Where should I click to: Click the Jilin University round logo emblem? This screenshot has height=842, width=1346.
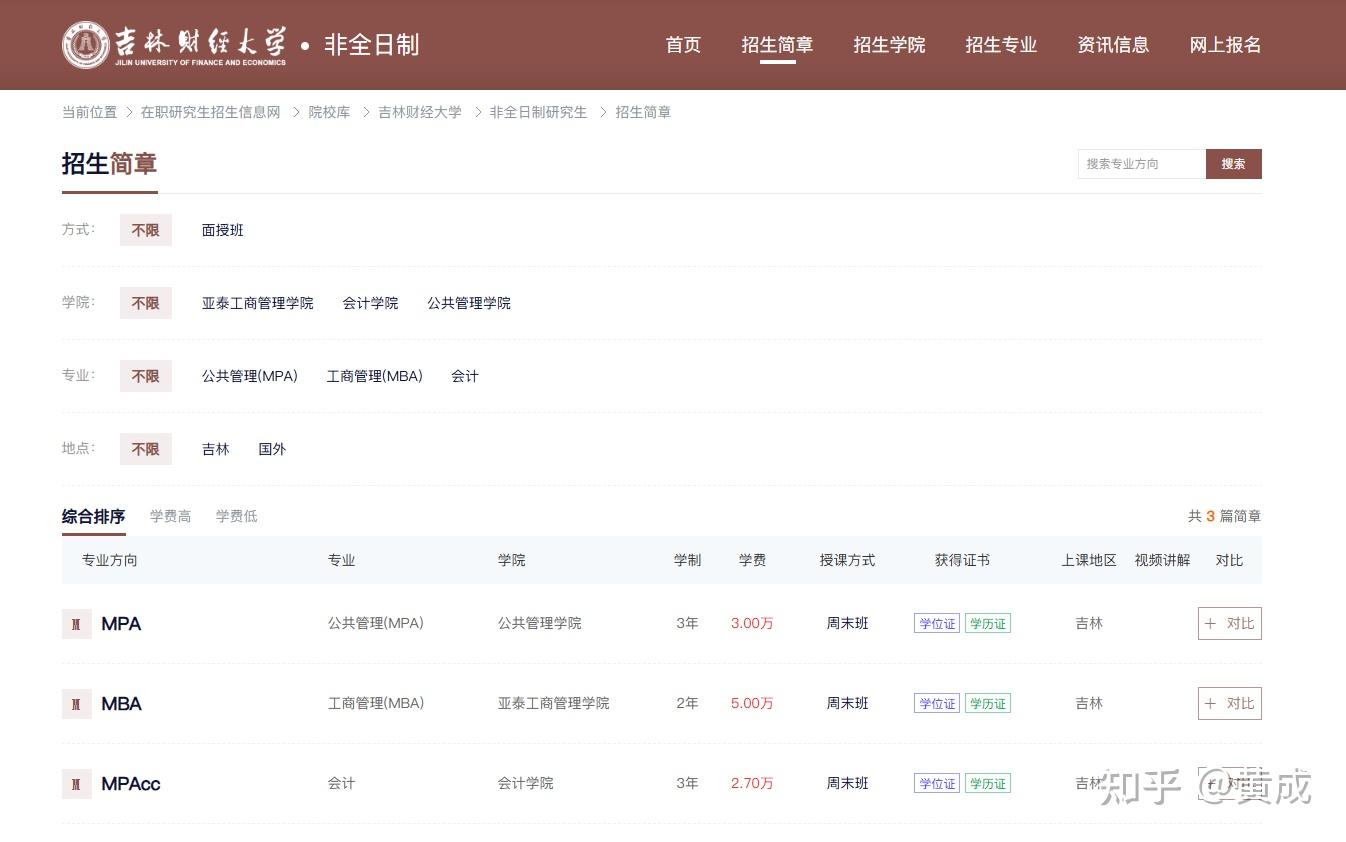pyautogui.click(x=85, y=45)
